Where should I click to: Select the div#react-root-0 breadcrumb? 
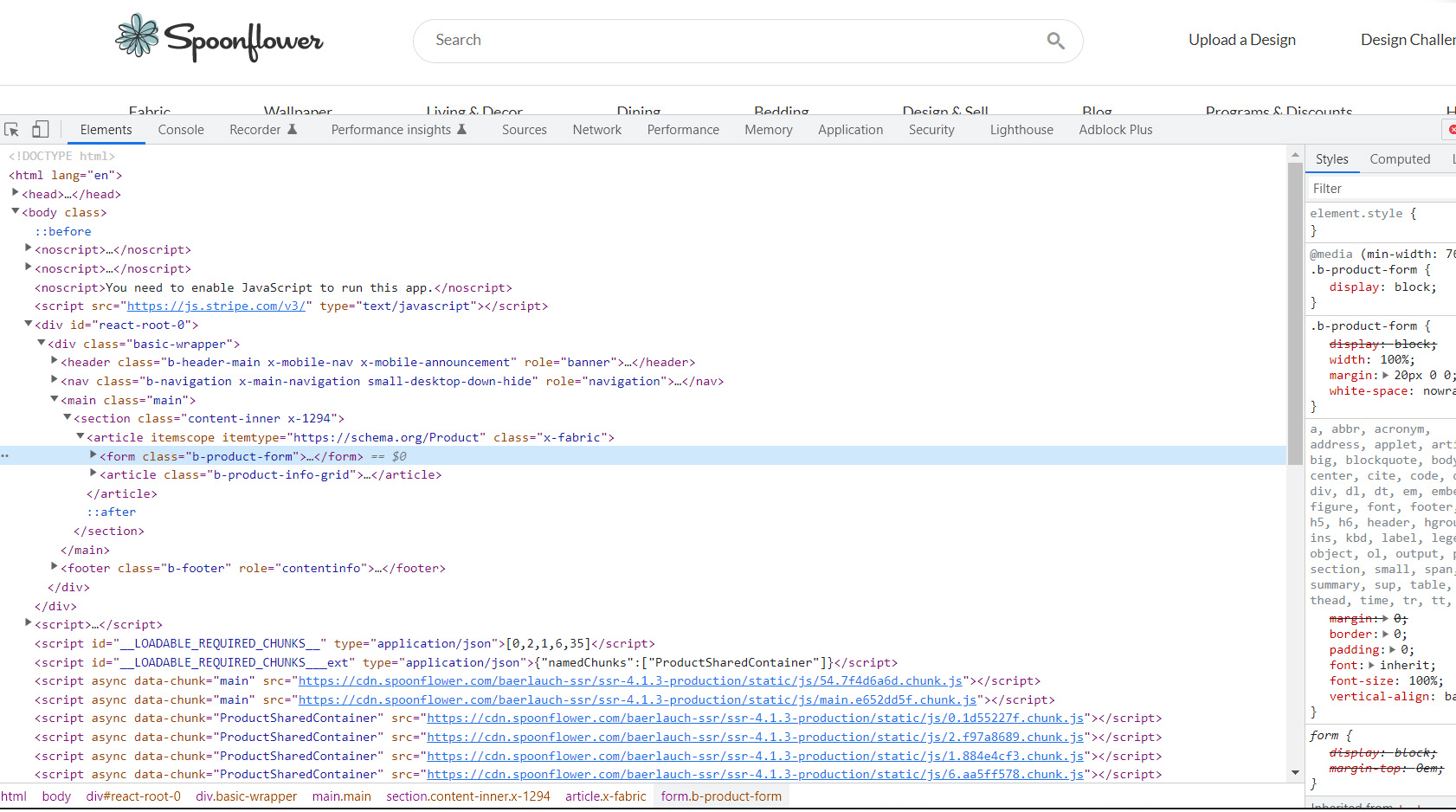point(133,796)
